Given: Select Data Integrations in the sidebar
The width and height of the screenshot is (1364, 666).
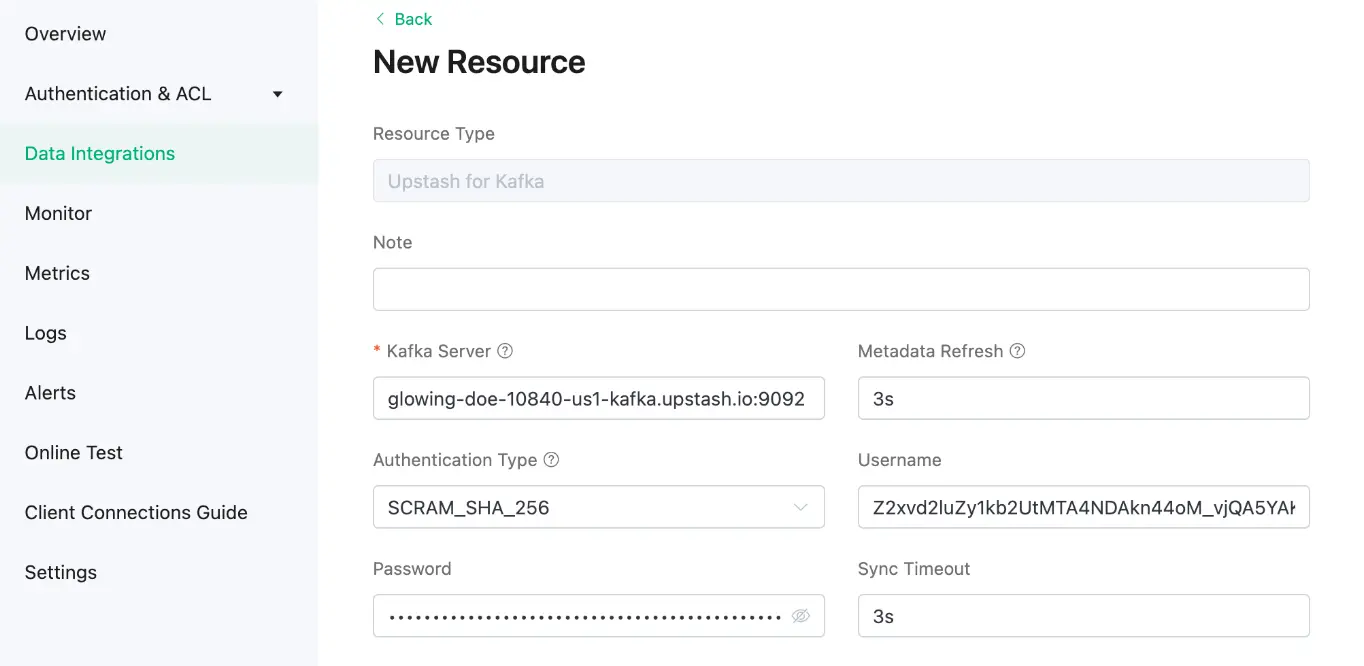Looking at the screenshot, I should (x=99, y=153).
